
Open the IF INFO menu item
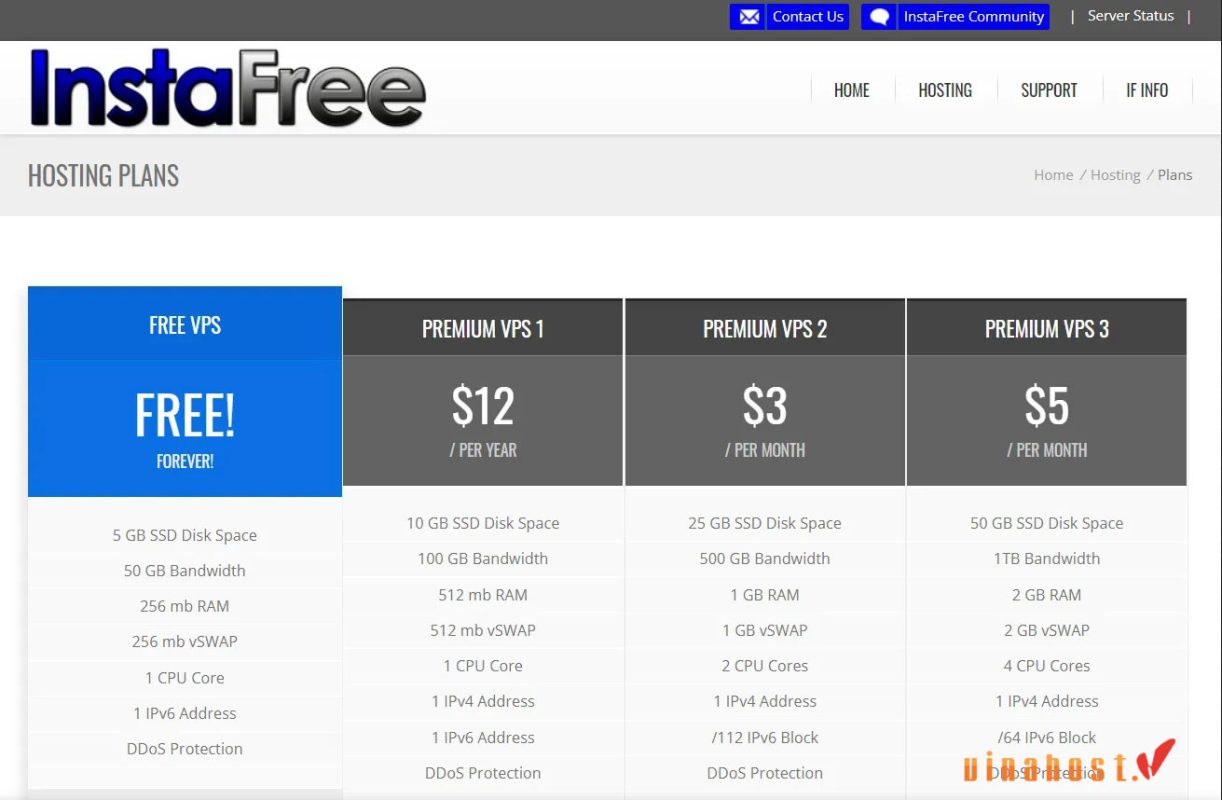(x=1147, y=90)
